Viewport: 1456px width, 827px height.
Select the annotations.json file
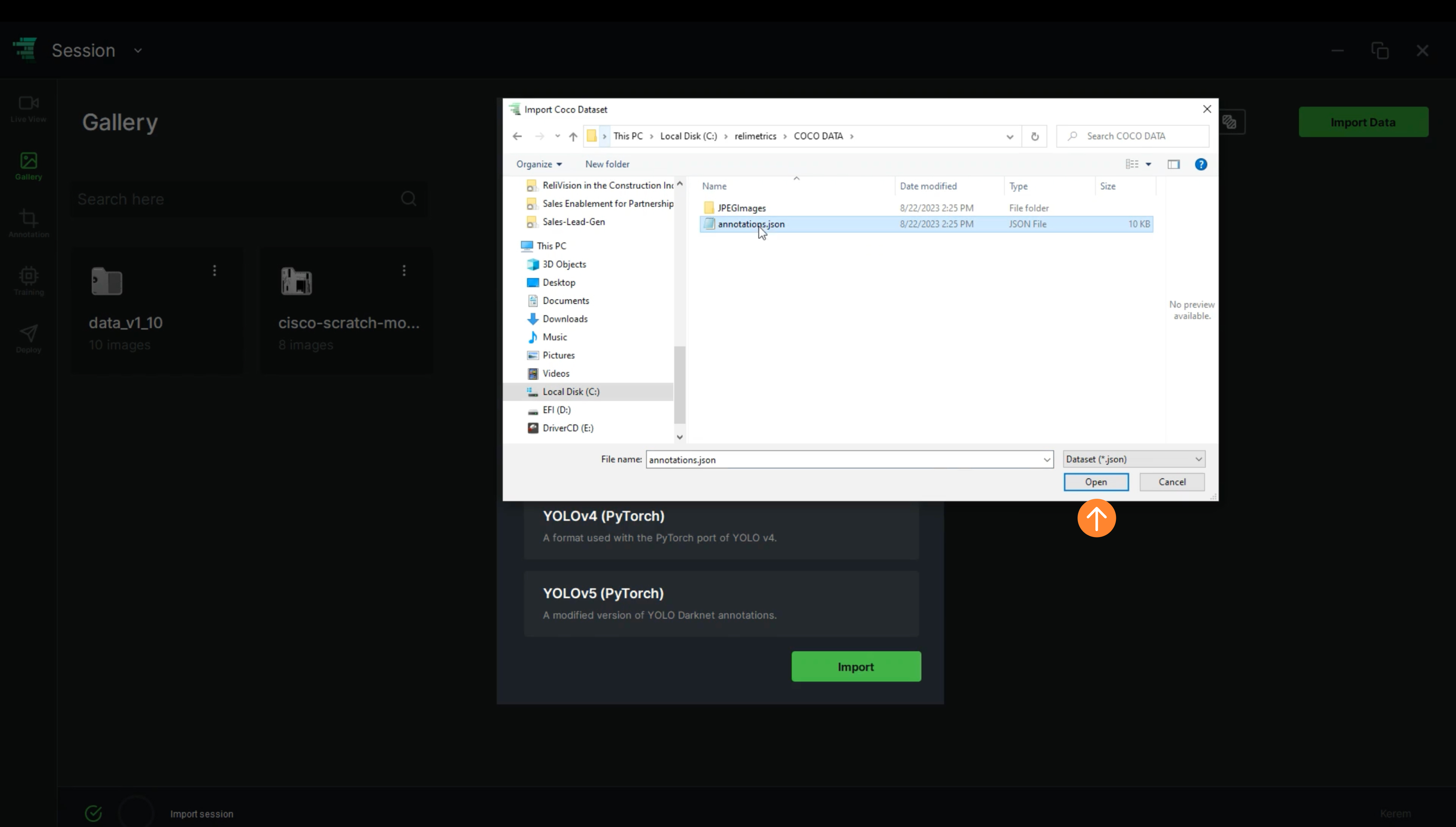[926, 224]
